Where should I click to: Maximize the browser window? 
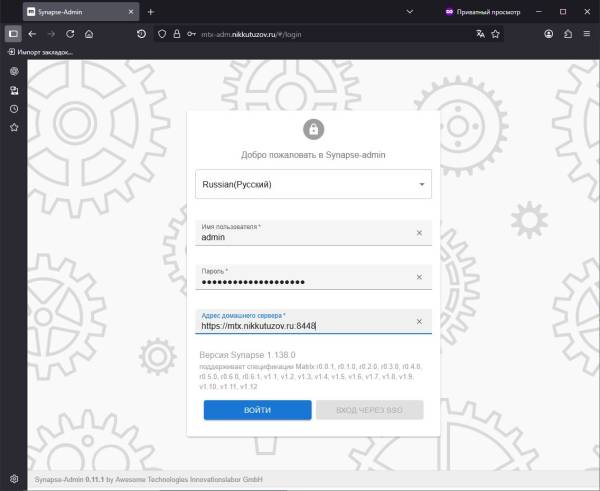(563, 12)
